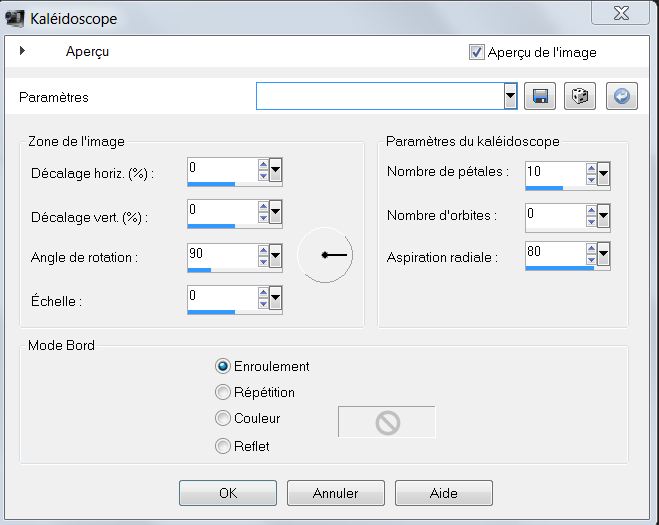Click the rotation angle dial control
Viewport: 659px width, 525px height.
(325, 255)
